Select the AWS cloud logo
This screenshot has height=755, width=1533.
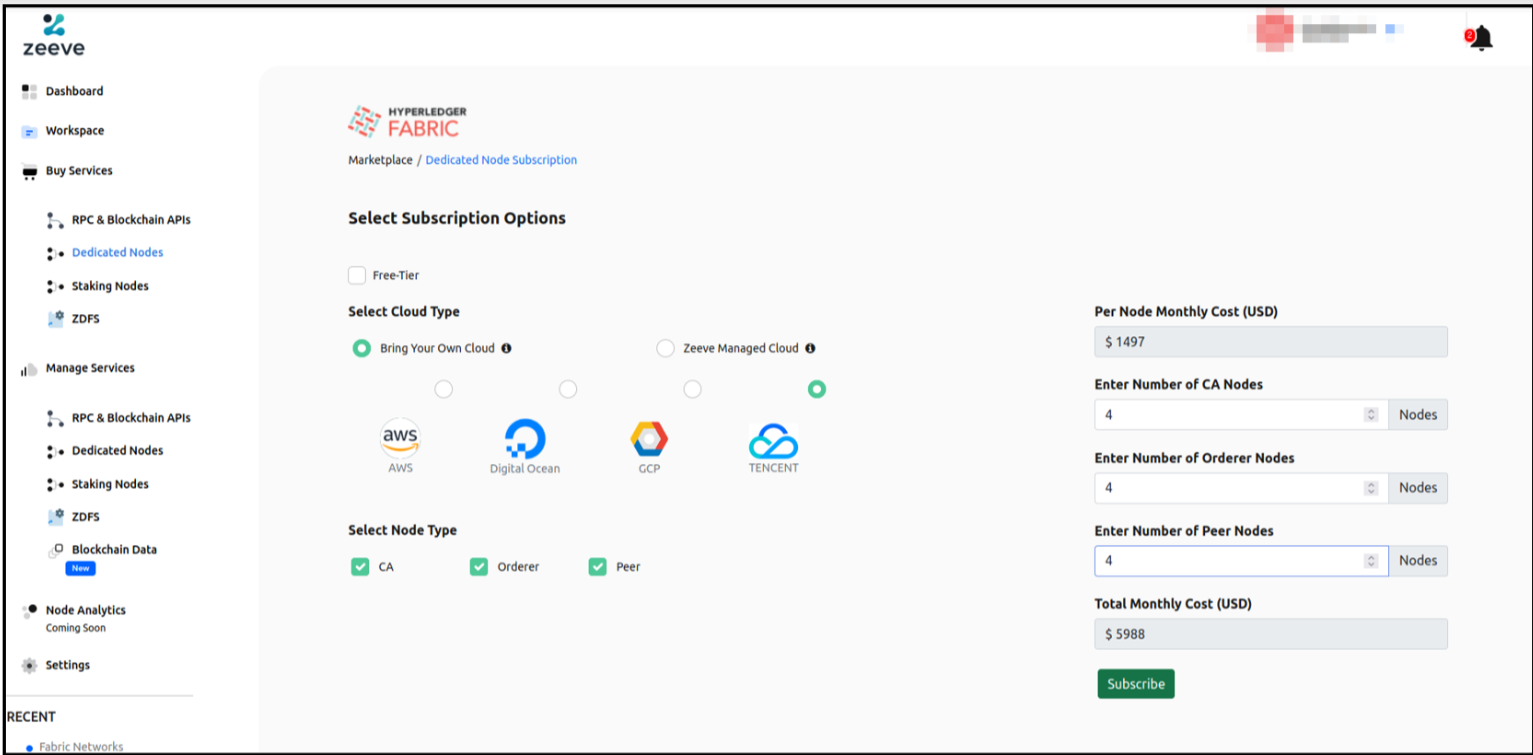tap(400, 440)
